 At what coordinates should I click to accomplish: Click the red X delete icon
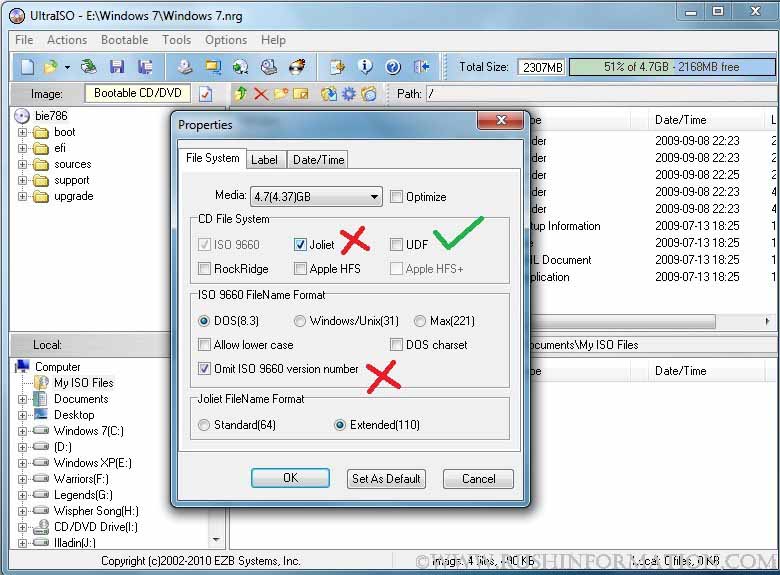261,94
